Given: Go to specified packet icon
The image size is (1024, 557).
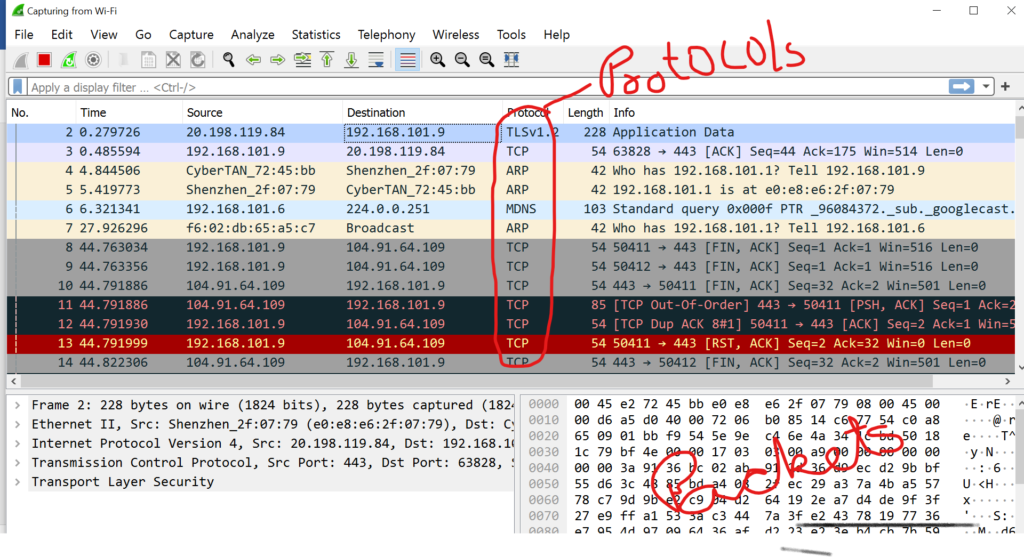Looking at the screenshot, I should pyautogui.click(x=302, y=60).
